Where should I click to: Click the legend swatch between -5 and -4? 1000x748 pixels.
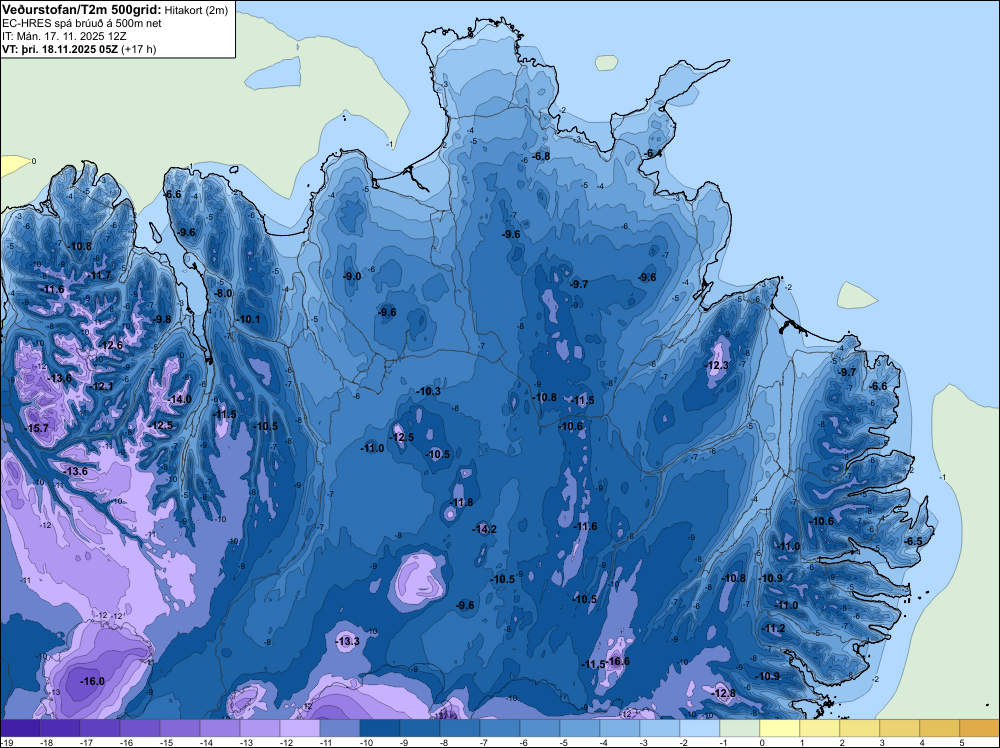click(579, 728)
